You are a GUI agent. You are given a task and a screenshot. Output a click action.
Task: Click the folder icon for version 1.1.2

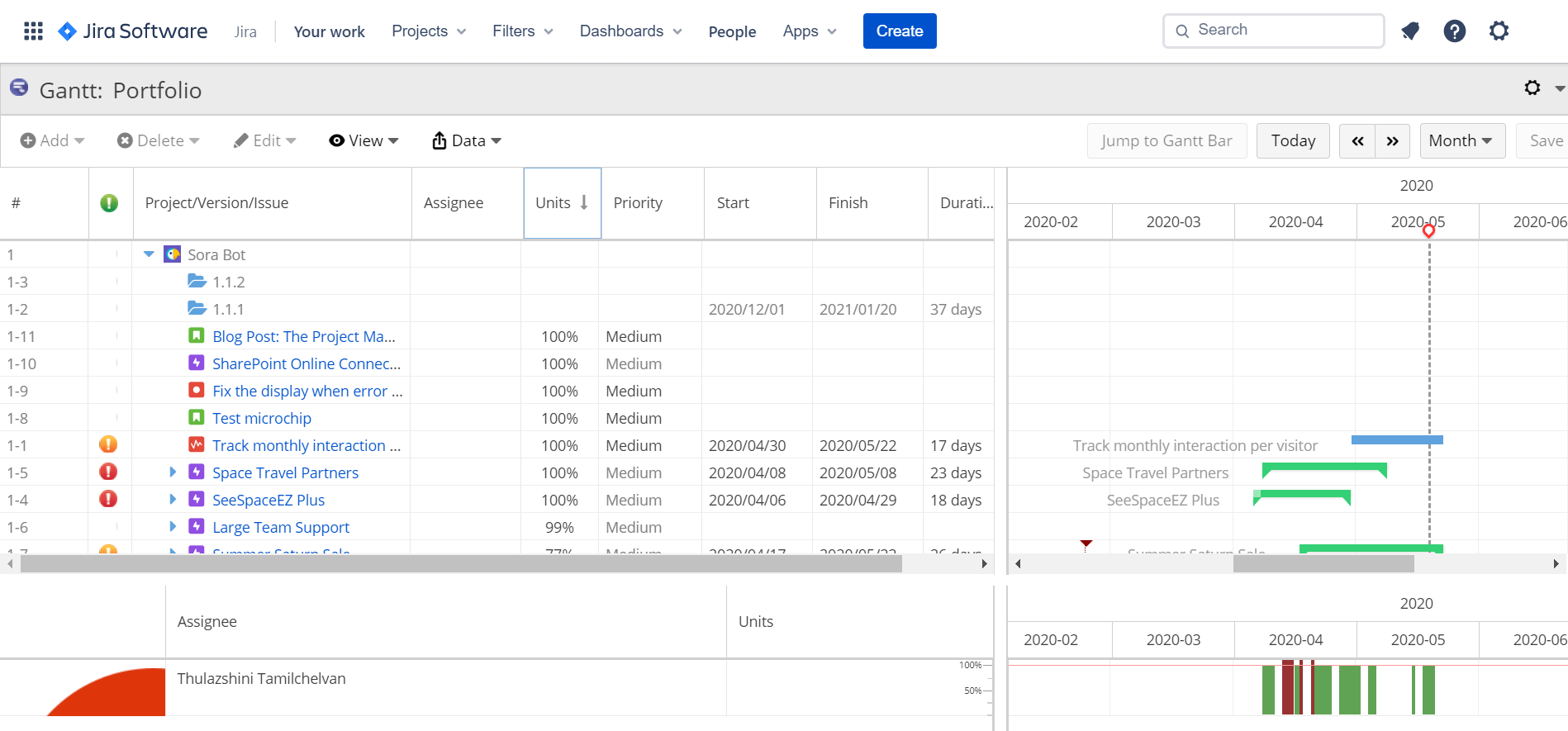click(197, 282)
